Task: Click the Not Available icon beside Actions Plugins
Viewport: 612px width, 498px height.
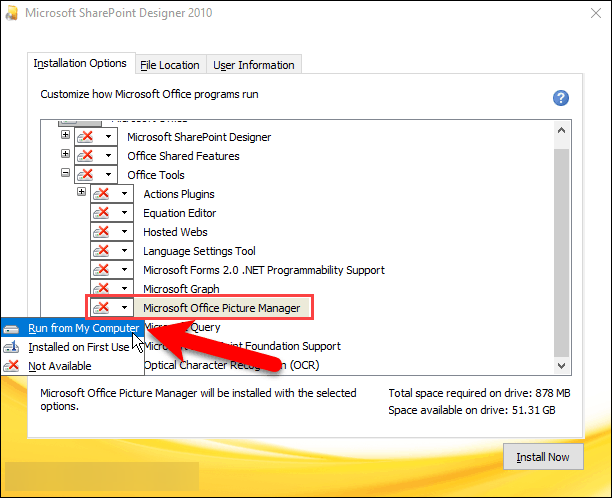Action: coord(101,194)
